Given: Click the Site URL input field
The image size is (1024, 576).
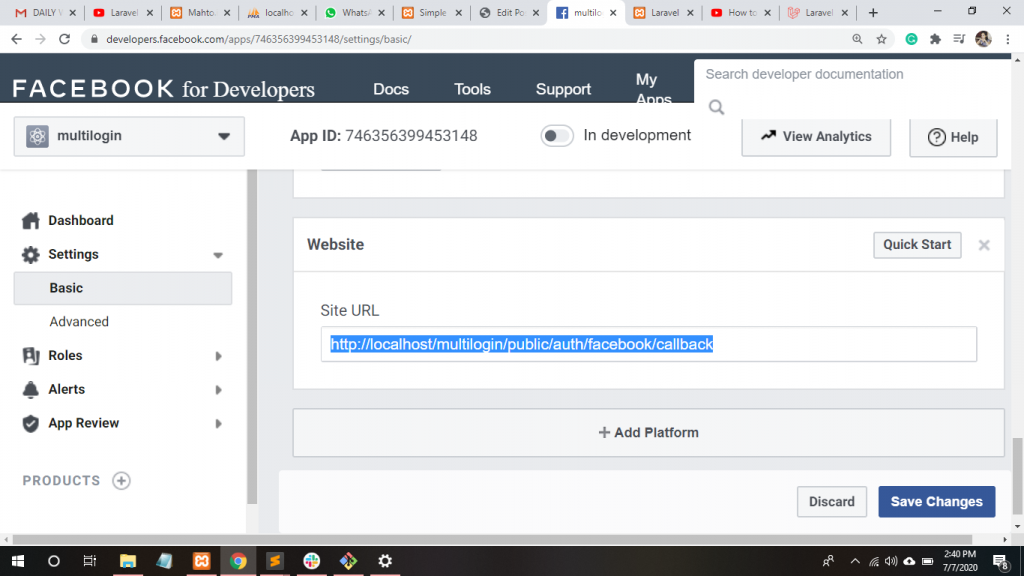Looking at the screenshot, I should [x=648, y=344].
